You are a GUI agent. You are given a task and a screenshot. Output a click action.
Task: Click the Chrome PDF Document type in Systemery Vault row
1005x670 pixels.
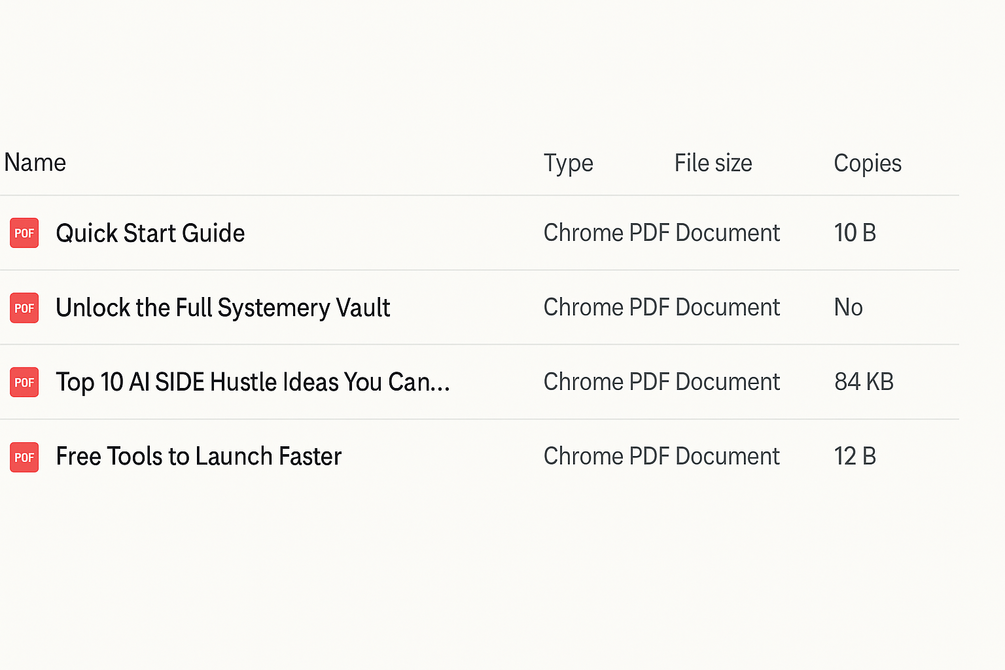(x=661, y=308)
